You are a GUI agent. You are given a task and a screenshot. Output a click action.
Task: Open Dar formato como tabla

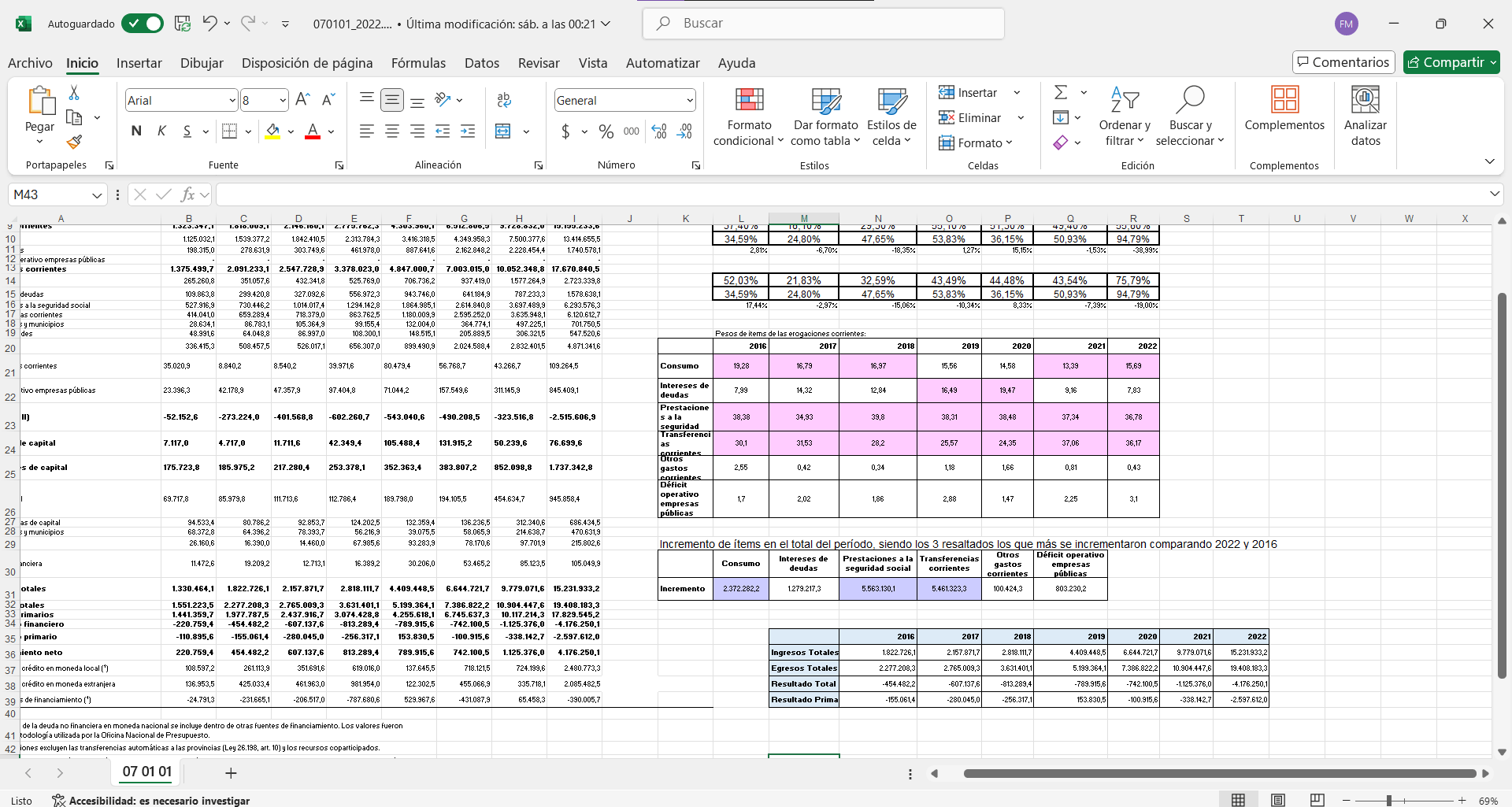pos(826,117)
